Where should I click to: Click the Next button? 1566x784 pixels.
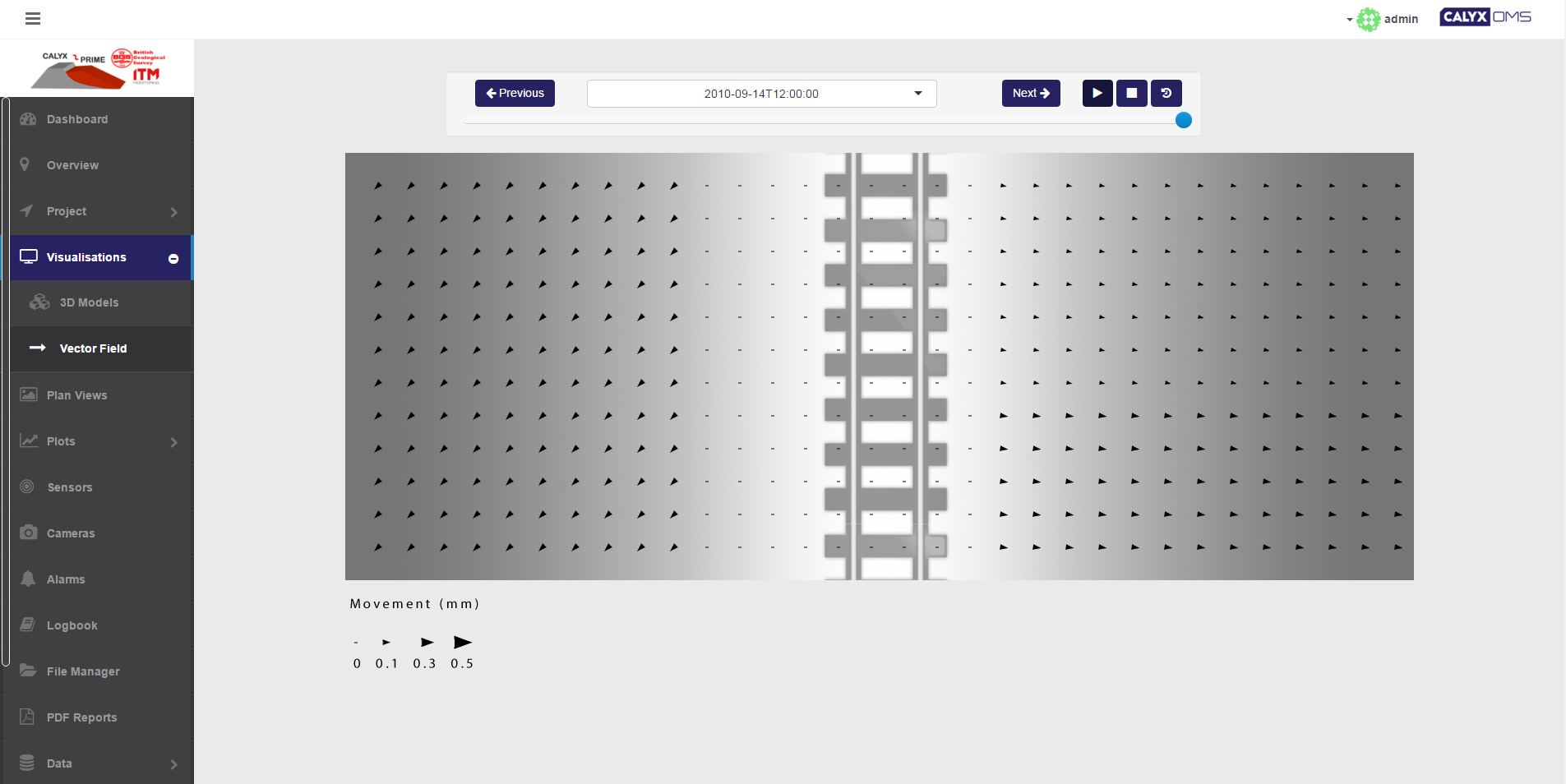(1031, 94)
